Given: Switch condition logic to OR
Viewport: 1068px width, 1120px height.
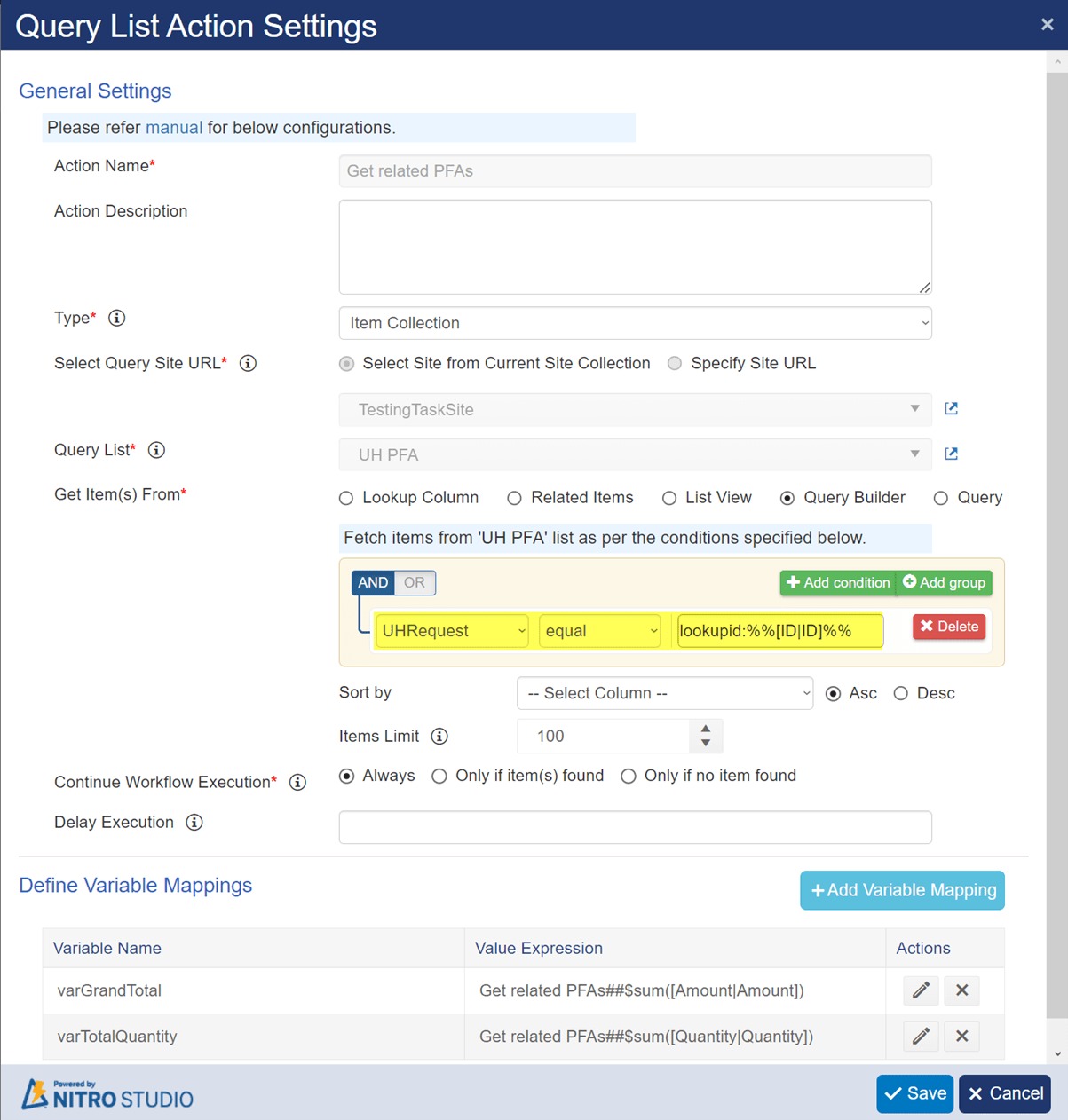Looking at the screenshot, I should pyautogui.click(x=415, y=582).
